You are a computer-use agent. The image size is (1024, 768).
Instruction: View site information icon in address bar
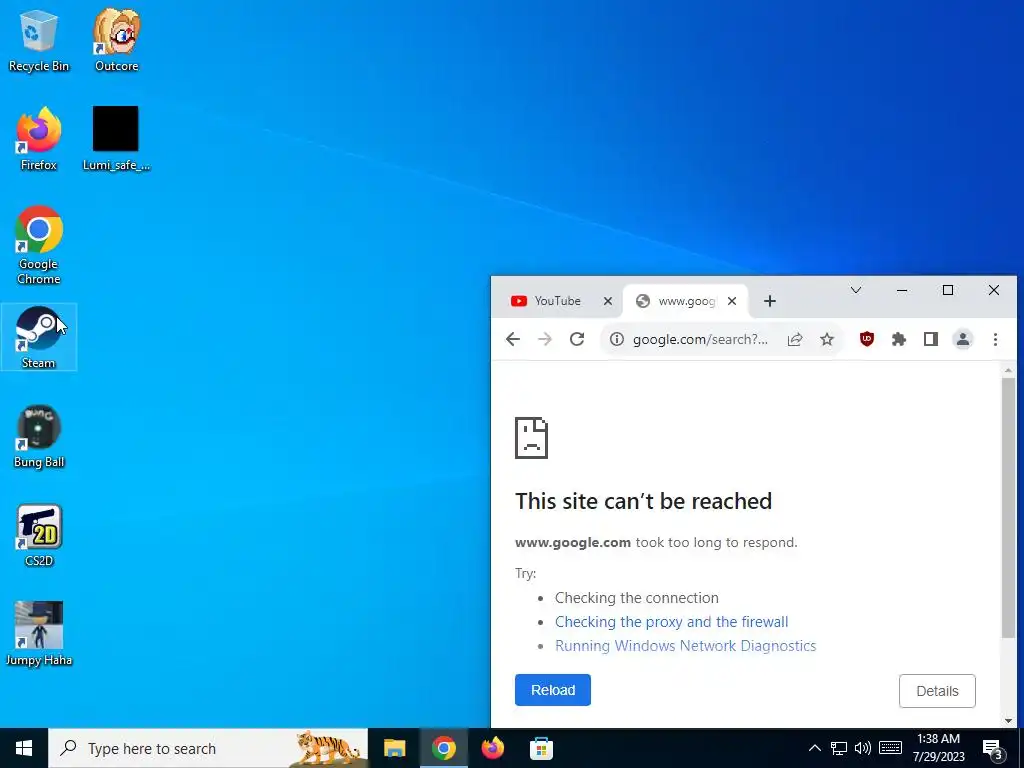tap(616, 339)
